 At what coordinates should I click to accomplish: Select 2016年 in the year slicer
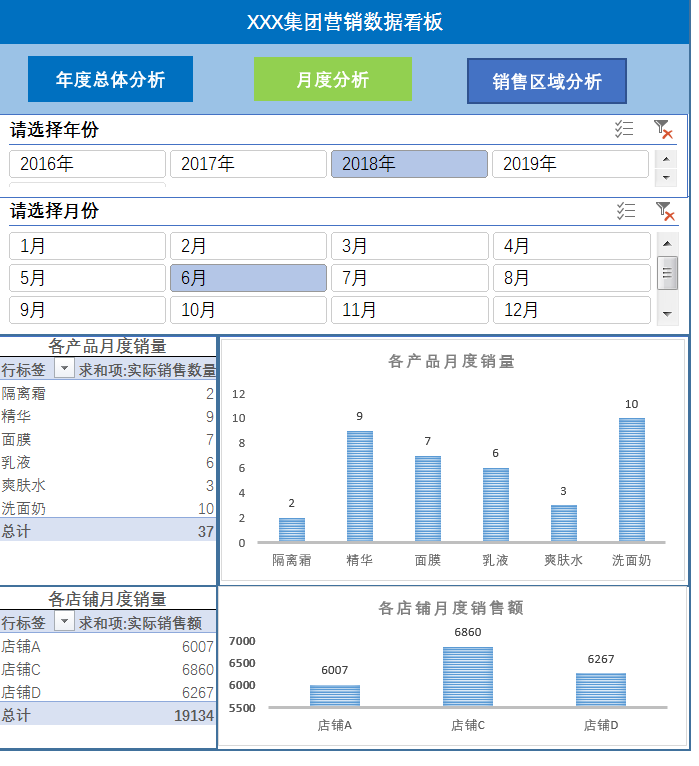tap(87, 164)
